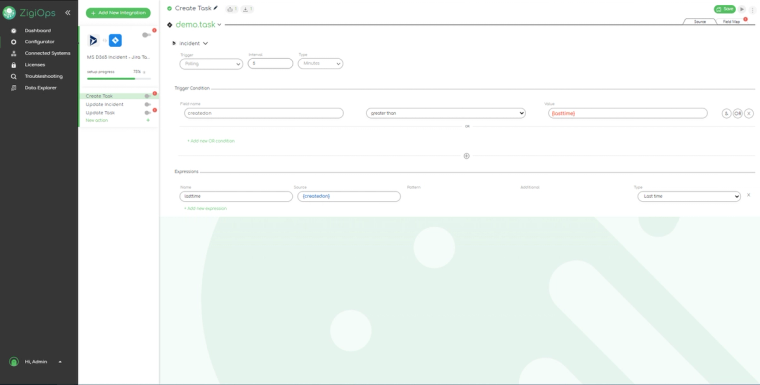Toggle the Create Task action switch
This screenshot has width=760, height=385.
click(x=147, y=96)
